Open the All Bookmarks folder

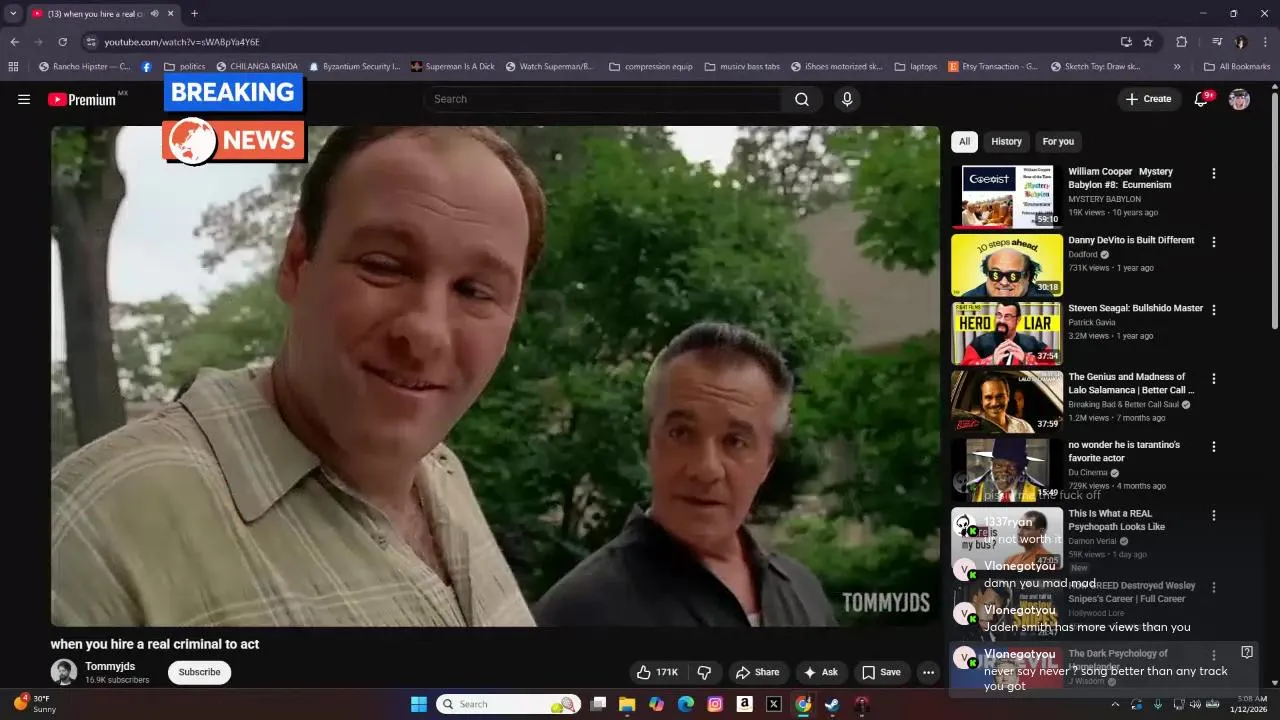tap(1237, 67)
